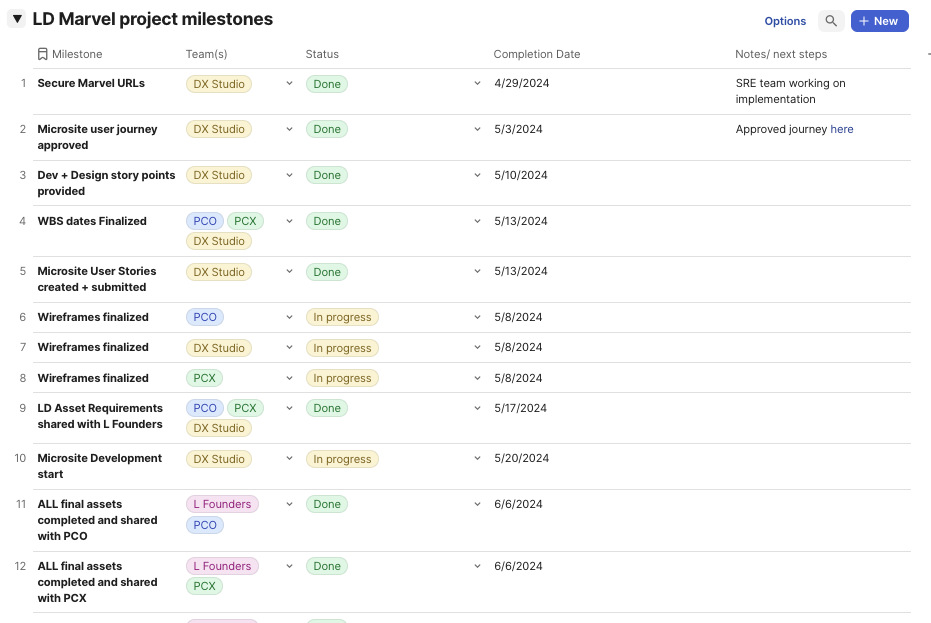This screenshot has height=623, width=931.
Task: Click PCO tag in WBS dates Finalized row
Action: (x=205, y=221)
